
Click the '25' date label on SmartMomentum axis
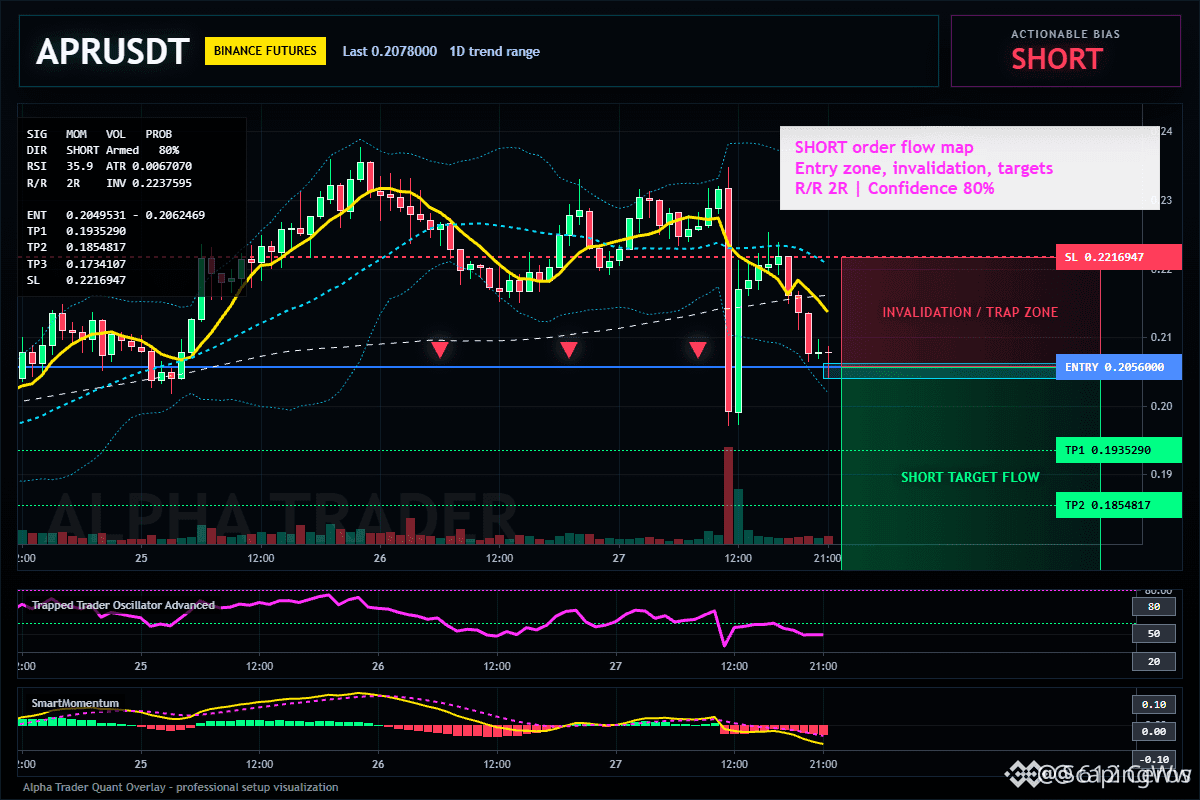141,764
